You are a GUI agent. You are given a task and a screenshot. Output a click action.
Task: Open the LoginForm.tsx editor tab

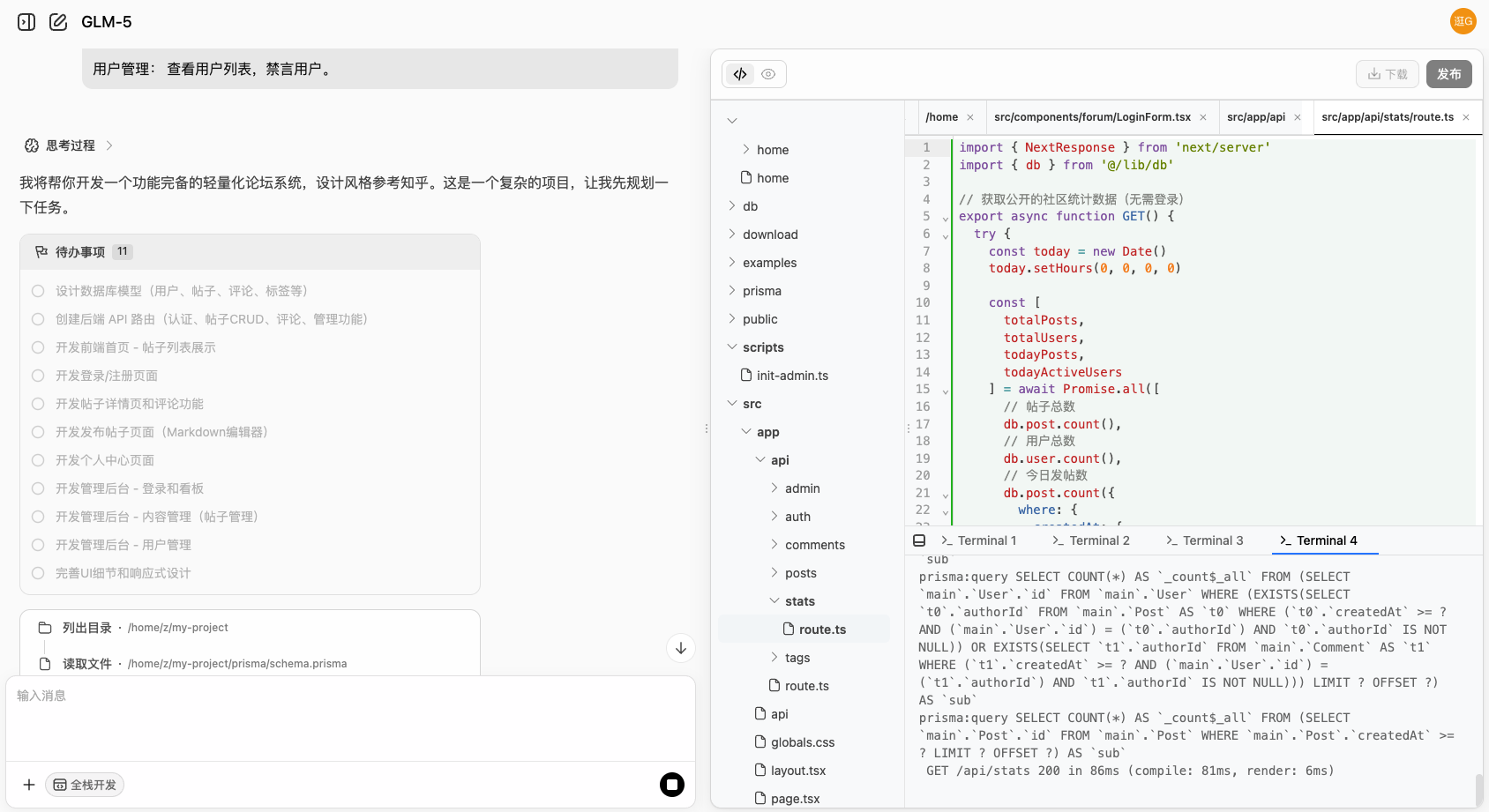coord(1091,116)
